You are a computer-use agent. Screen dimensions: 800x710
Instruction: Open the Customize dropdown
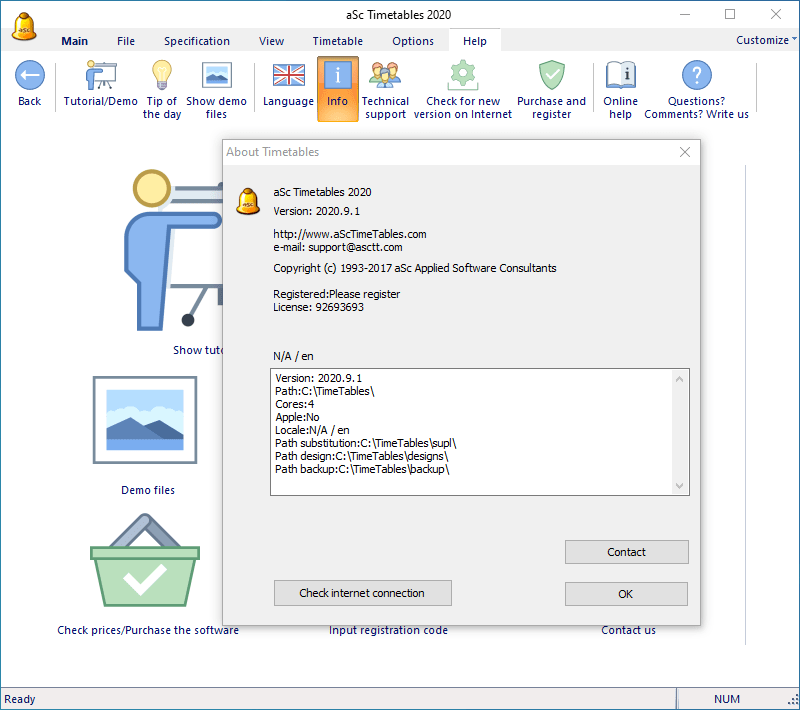(763, 39)
